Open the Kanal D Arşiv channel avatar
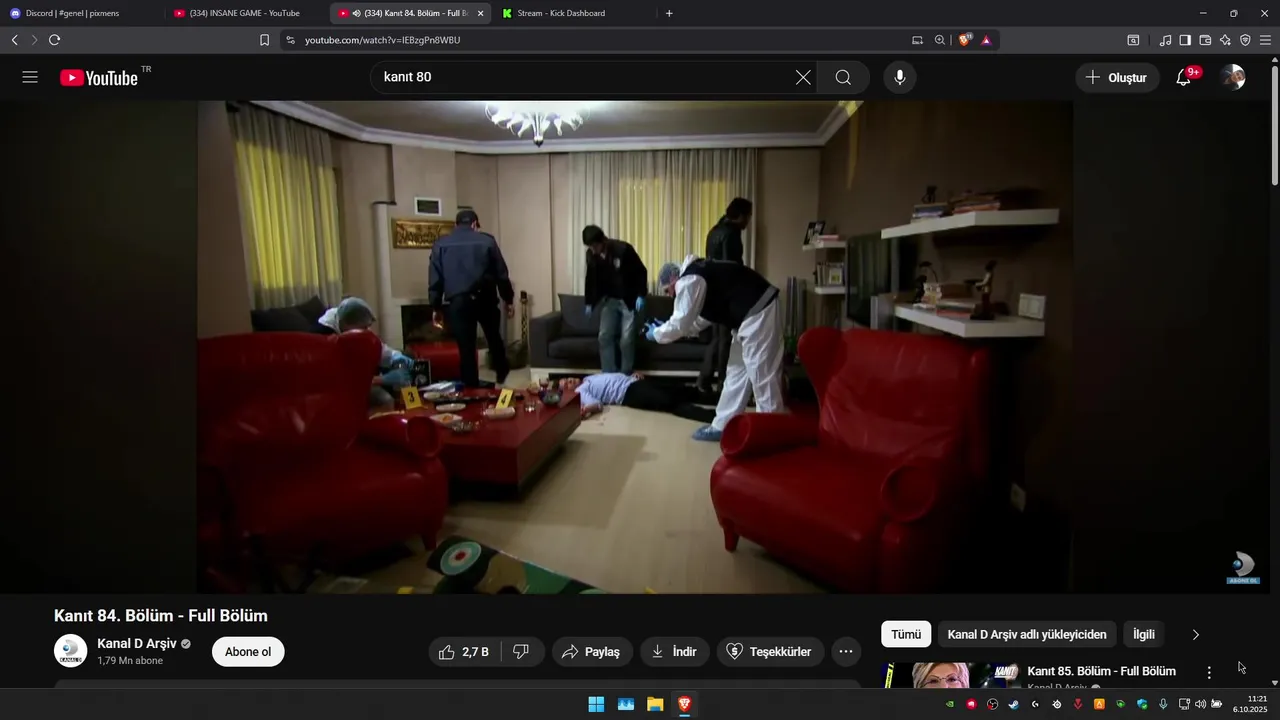Screen dimensions: 1280x720 coord(70,651)
